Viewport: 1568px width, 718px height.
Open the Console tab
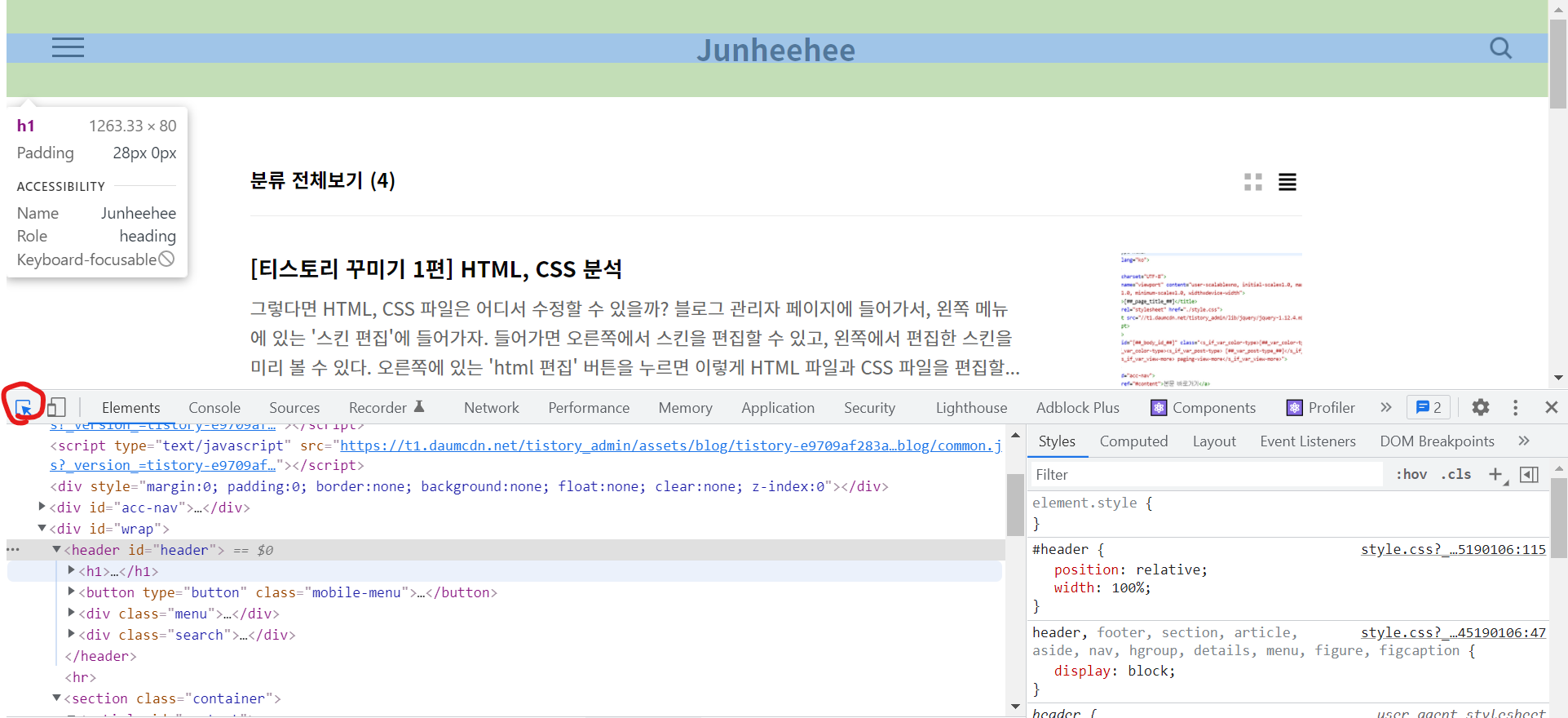(x=214, y=407)
